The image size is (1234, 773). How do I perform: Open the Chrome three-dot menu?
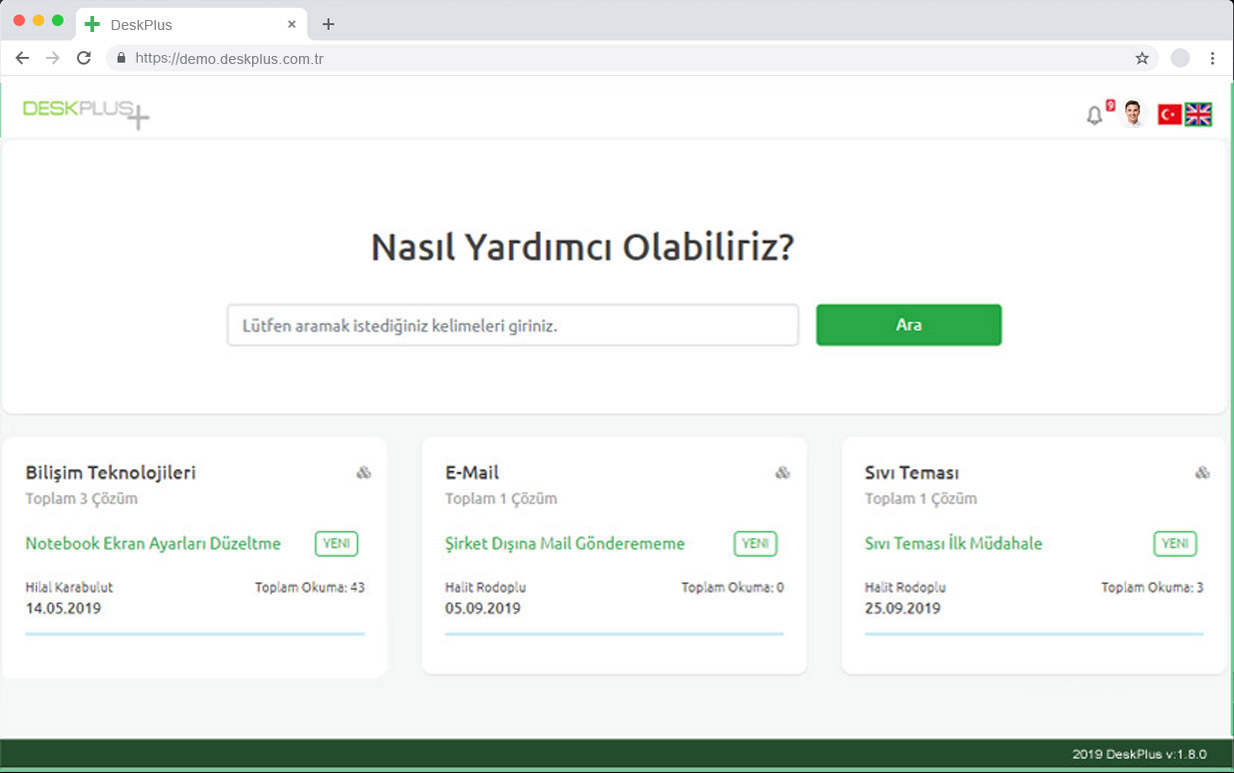coord(1213,58)
